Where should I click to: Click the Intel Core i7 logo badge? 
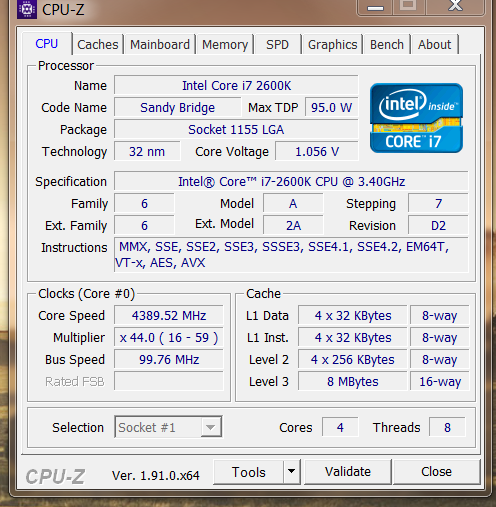pos(416,118)
